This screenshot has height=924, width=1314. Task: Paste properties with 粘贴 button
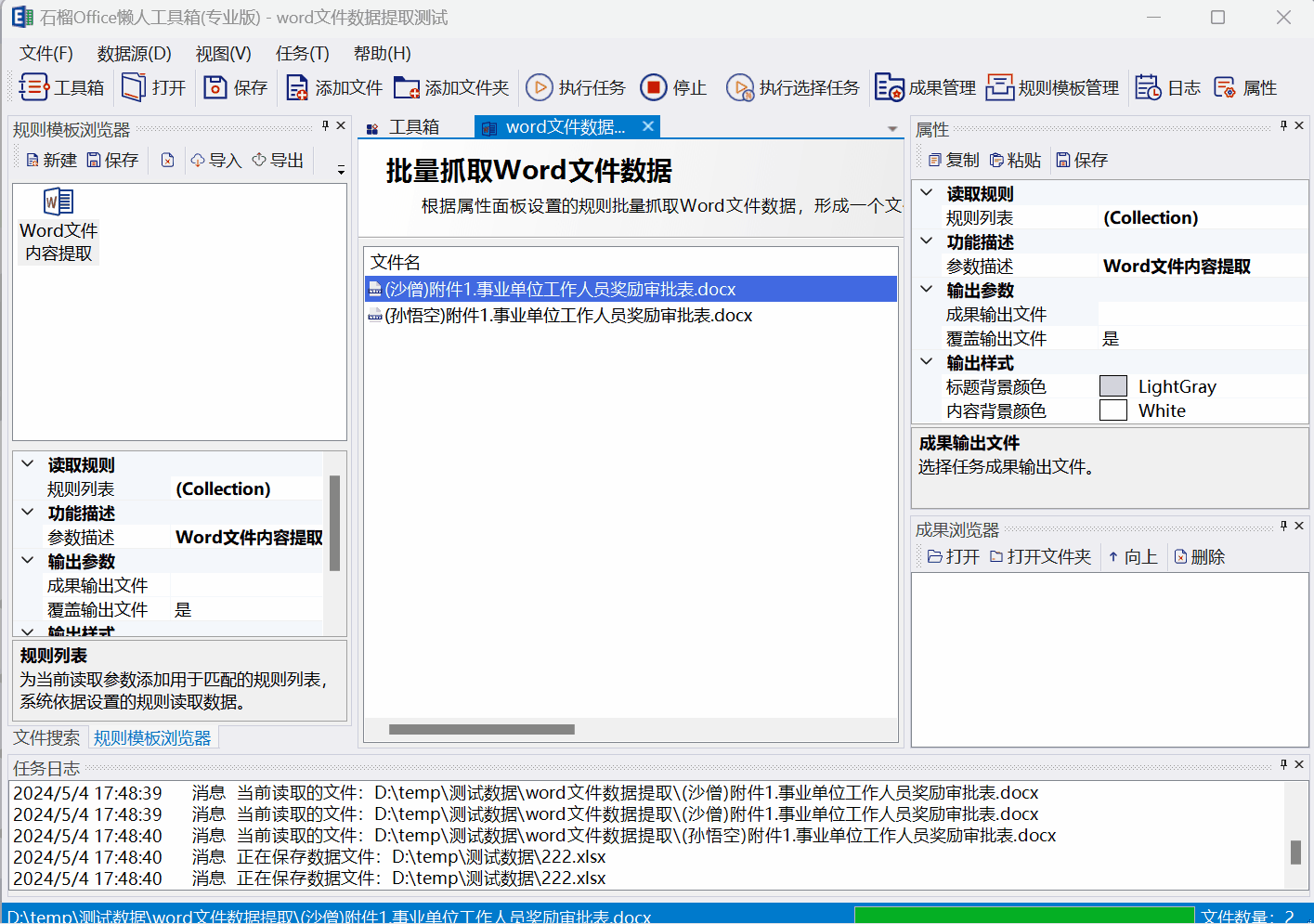[1015, 161]
